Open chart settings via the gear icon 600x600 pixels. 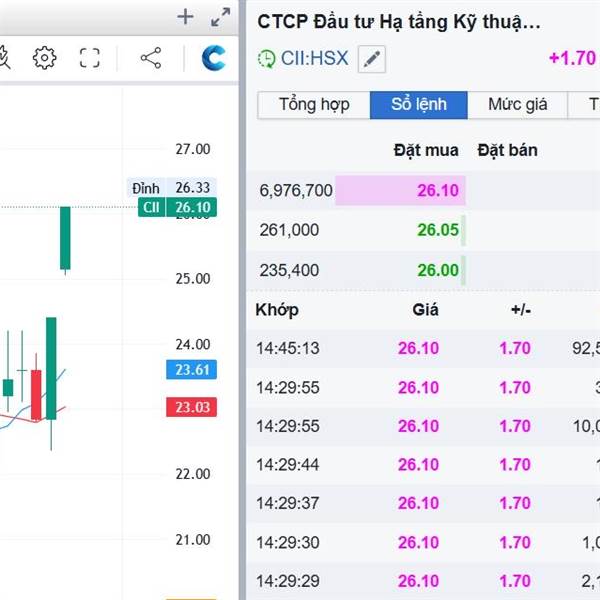pos(45,58)
